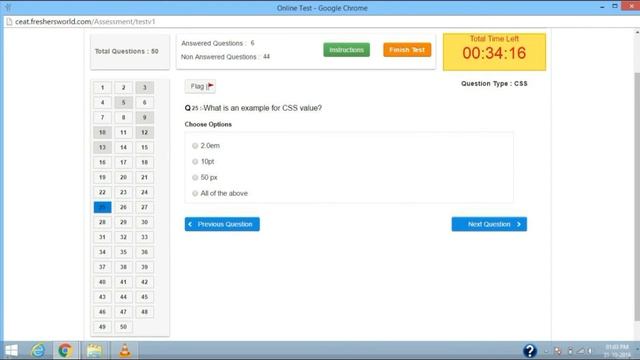Select the 10pt option

[x=195, y=162]
